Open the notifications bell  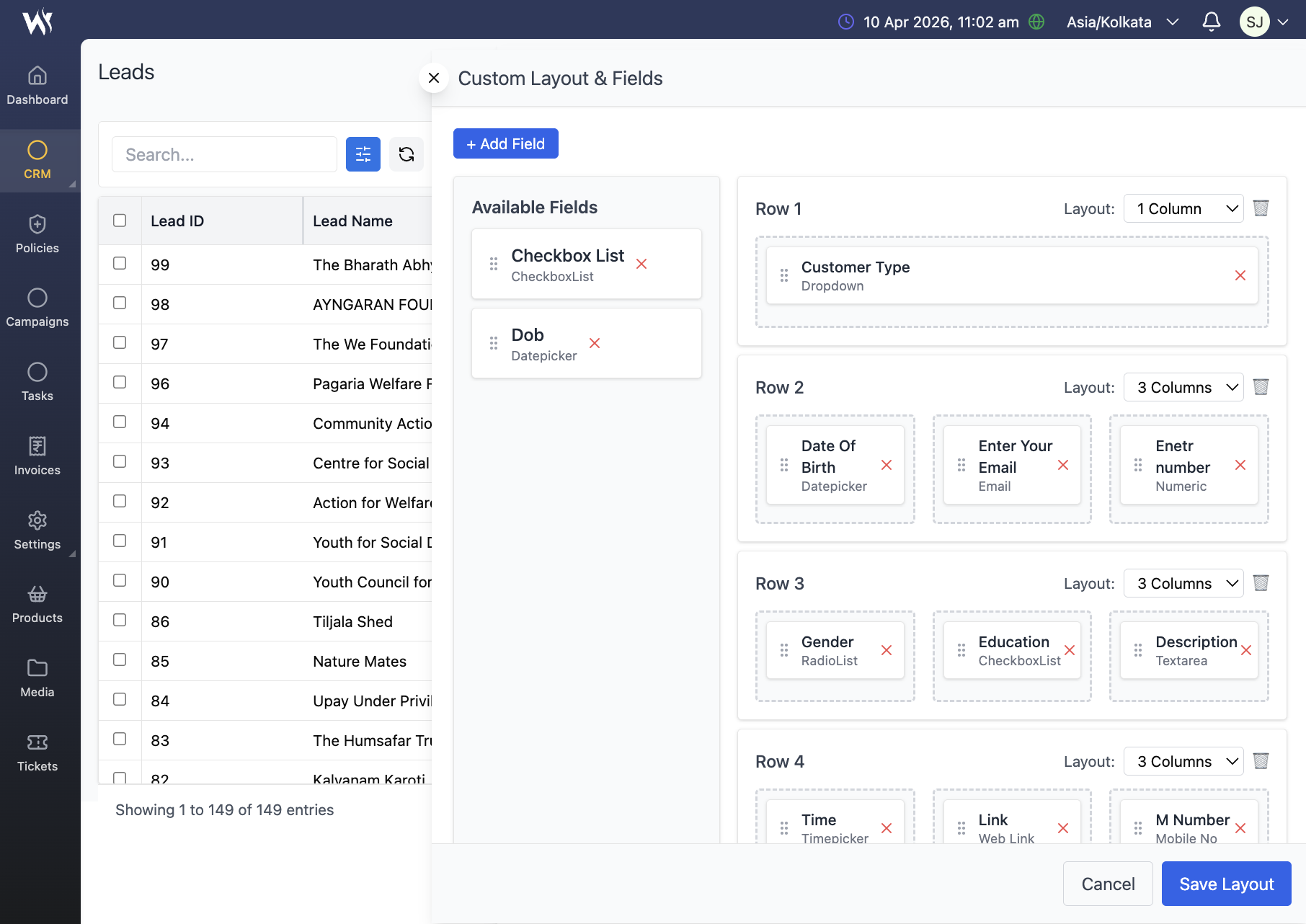[x=1211, y=22]
